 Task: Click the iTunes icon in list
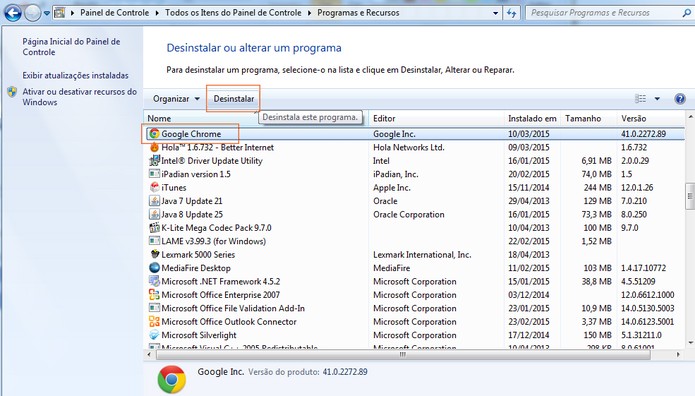(x=154, y=187)
